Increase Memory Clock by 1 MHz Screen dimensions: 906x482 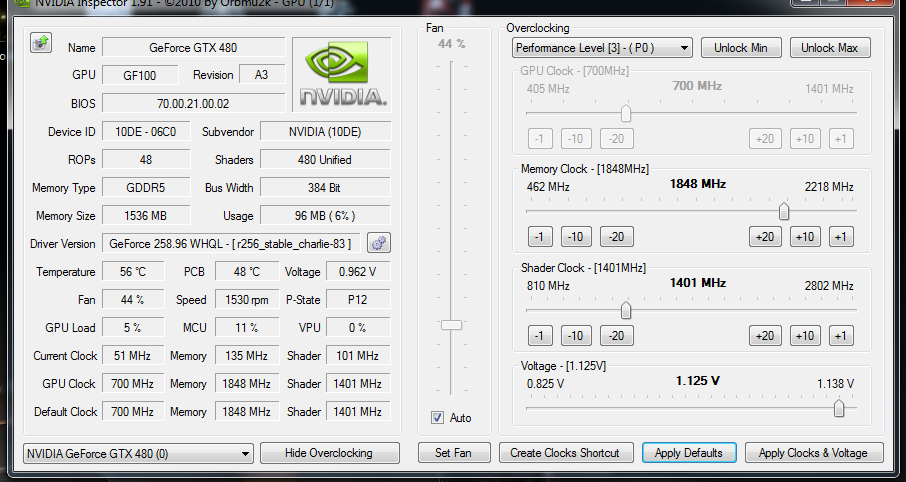[841, 236]
